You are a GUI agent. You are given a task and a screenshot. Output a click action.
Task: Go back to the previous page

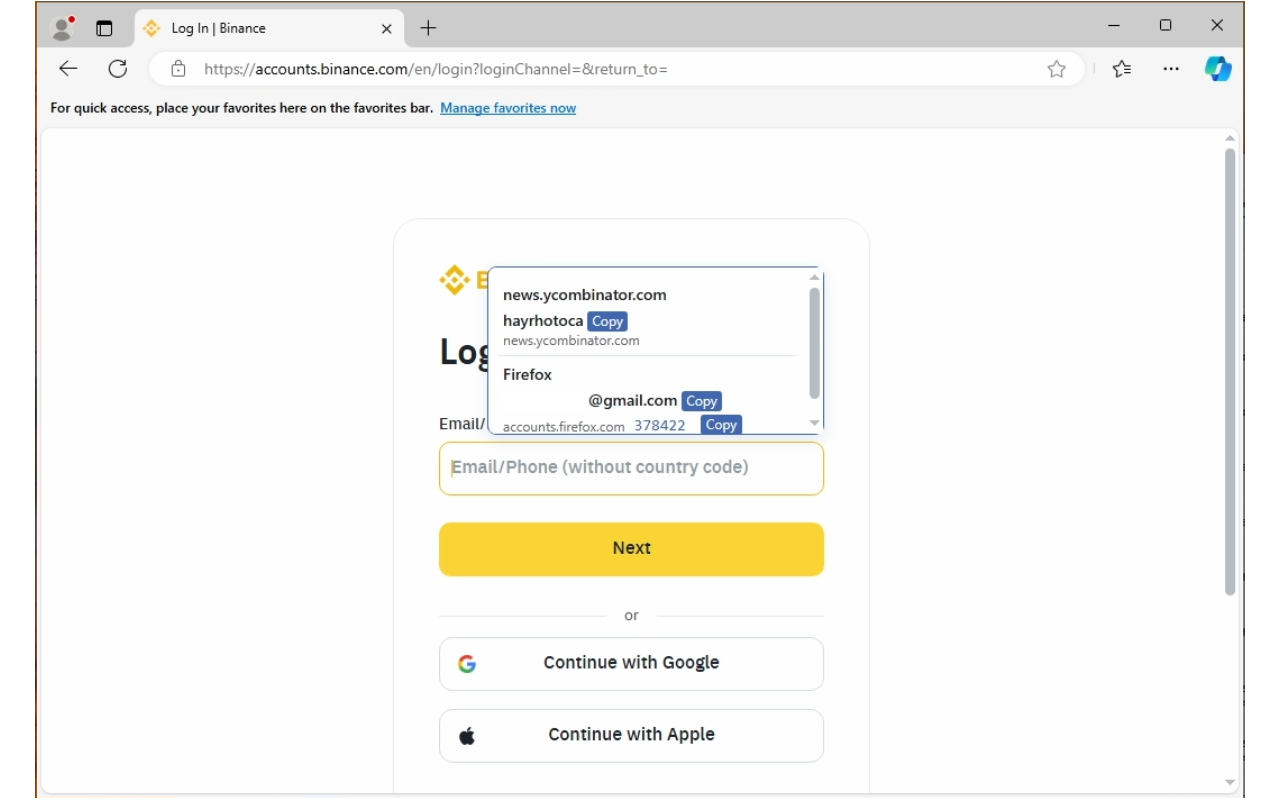click(x=68, y=69)
